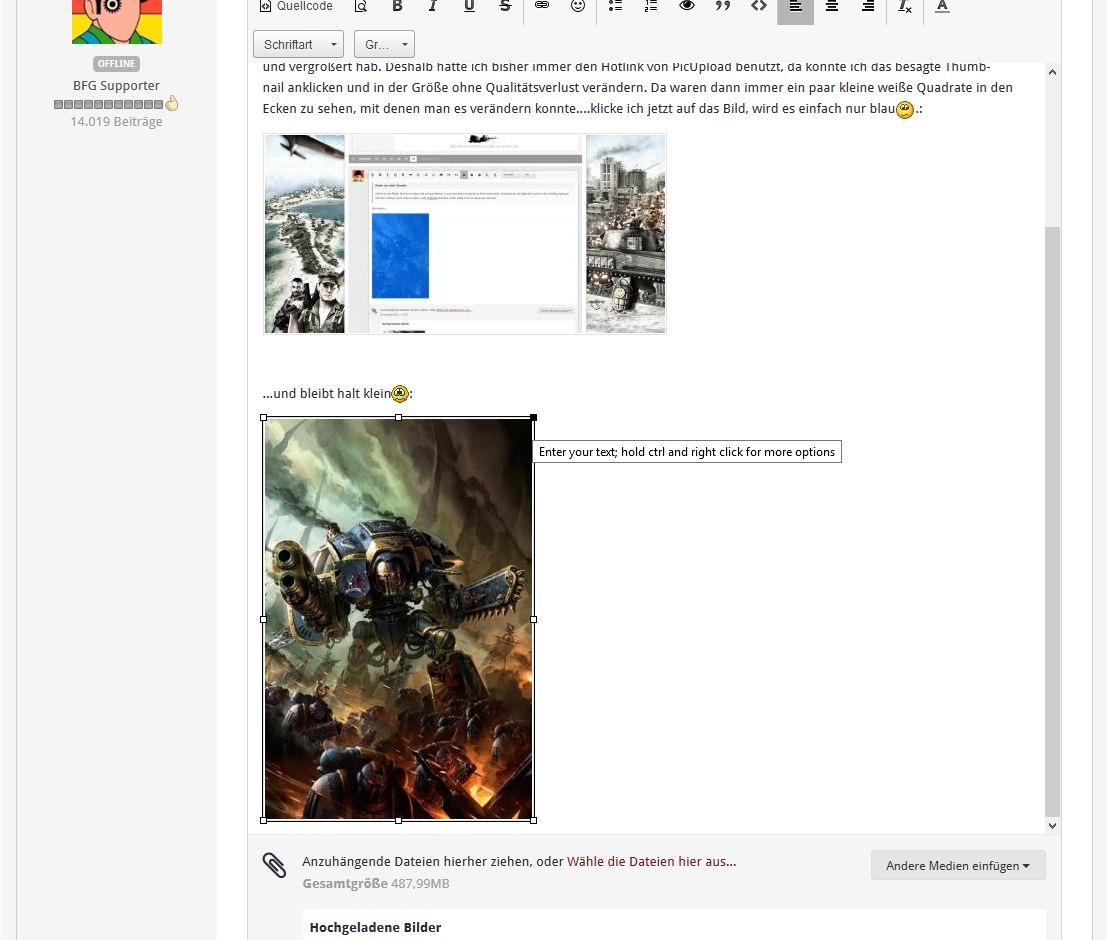The height and width of the screenshot is (940, 1107).
Task: Click the editor scrollbar thumb
Action: [x=1052, y=520]
